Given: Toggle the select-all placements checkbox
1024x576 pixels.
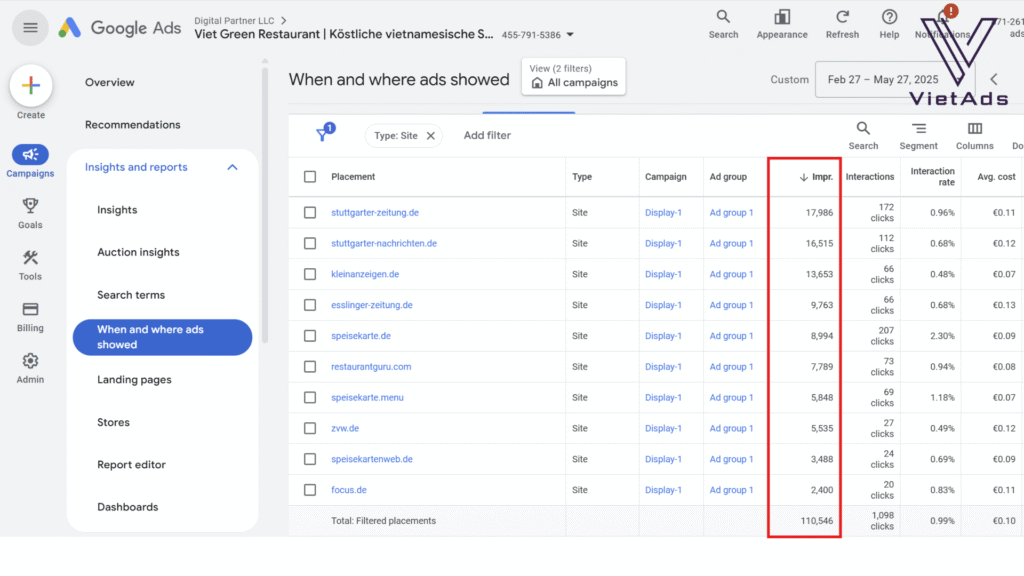Looking at the screenshot, I should pyautogui.click(x=310, y=177).
